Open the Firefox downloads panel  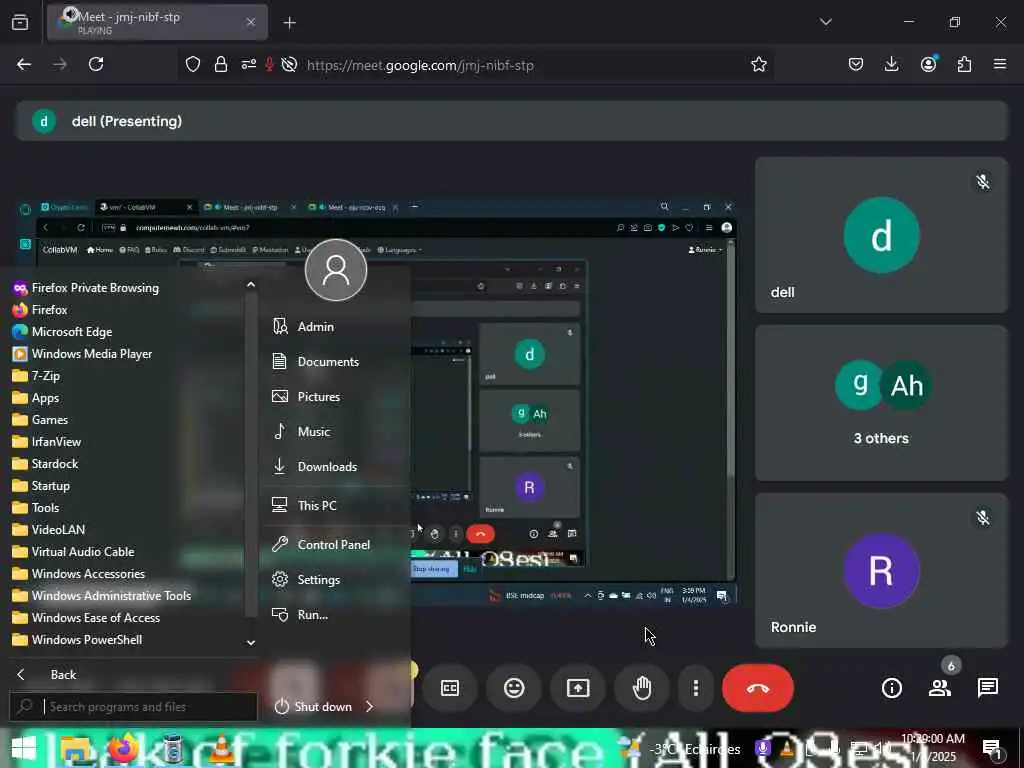click(891, 64)
